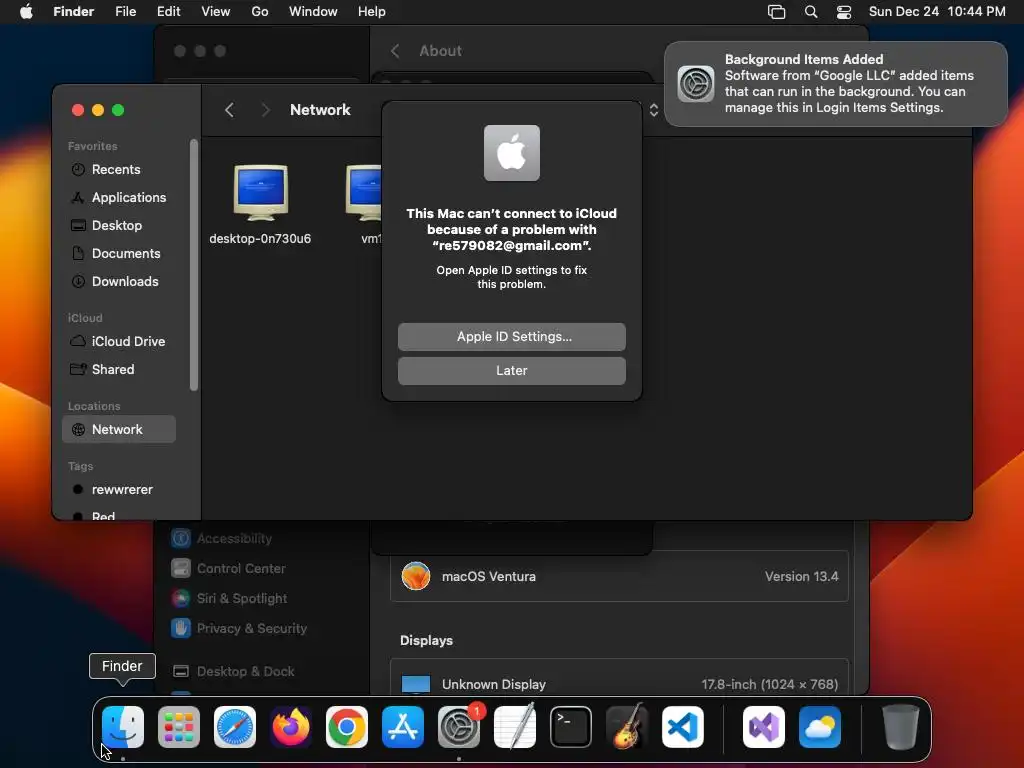The height and width of the screenshot is (768, 1024).
Task: Click the menu bar date and time
Action: (x=937, y=12)
